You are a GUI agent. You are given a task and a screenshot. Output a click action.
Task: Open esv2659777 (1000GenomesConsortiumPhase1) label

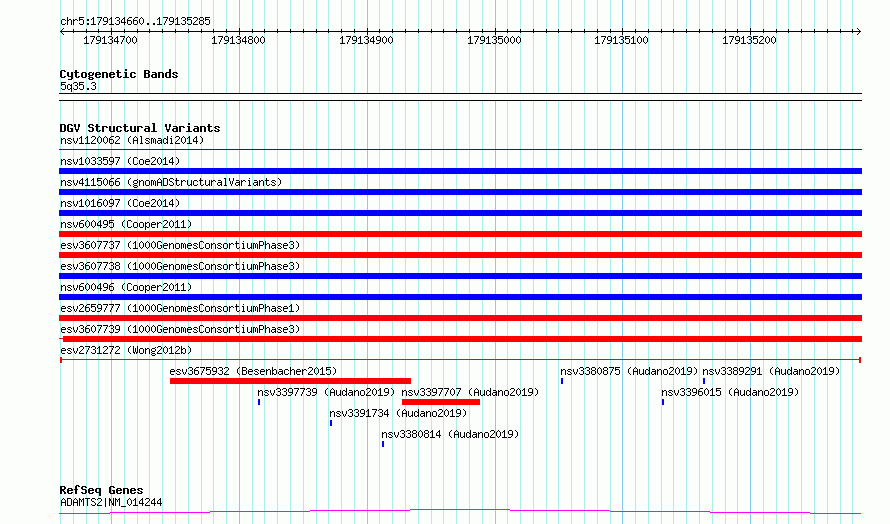click(x=180, y=308)
